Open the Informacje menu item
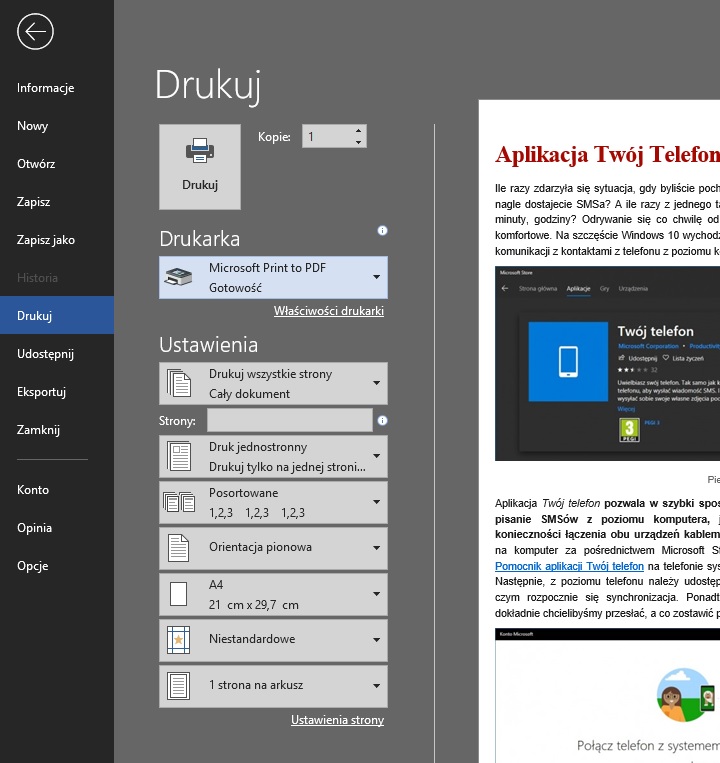The width and height of the screenshot is (720, 763). [x=57, y=88]
